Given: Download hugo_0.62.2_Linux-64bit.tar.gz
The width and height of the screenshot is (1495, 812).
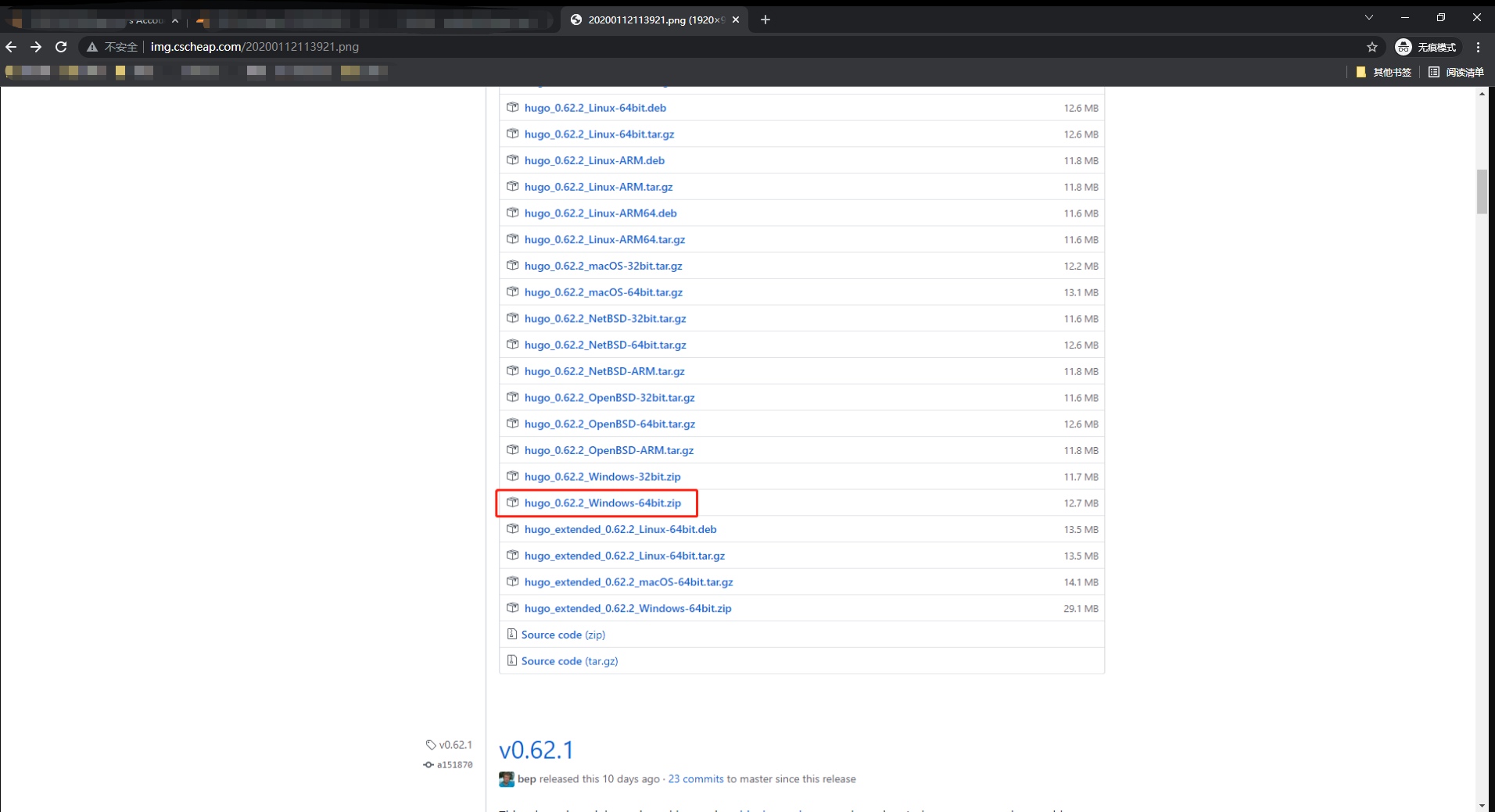Looking at the screenshot, I should [599, 134].
